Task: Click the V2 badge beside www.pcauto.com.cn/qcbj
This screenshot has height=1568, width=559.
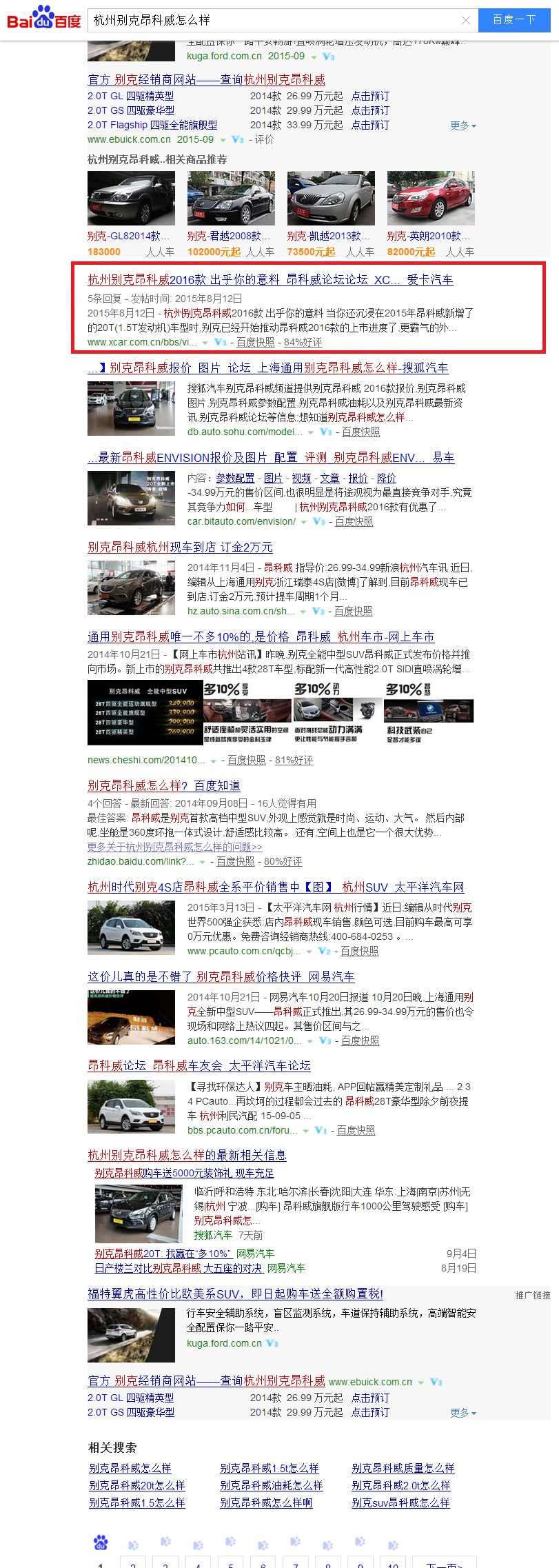Action: tap(325, 951)
